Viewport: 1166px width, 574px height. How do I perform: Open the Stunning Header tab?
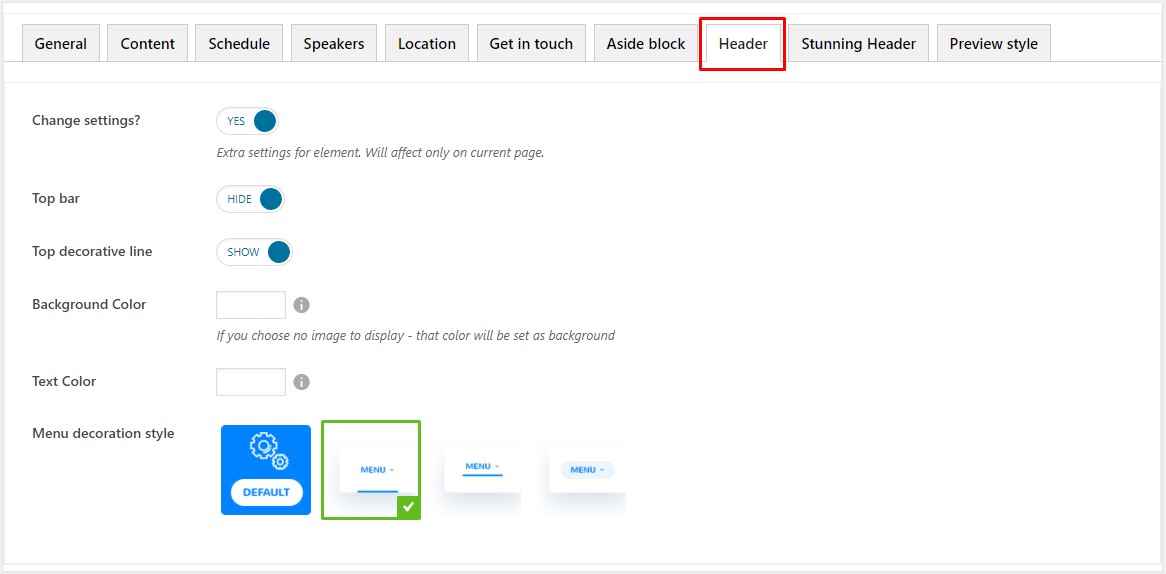tap(858, 44)
